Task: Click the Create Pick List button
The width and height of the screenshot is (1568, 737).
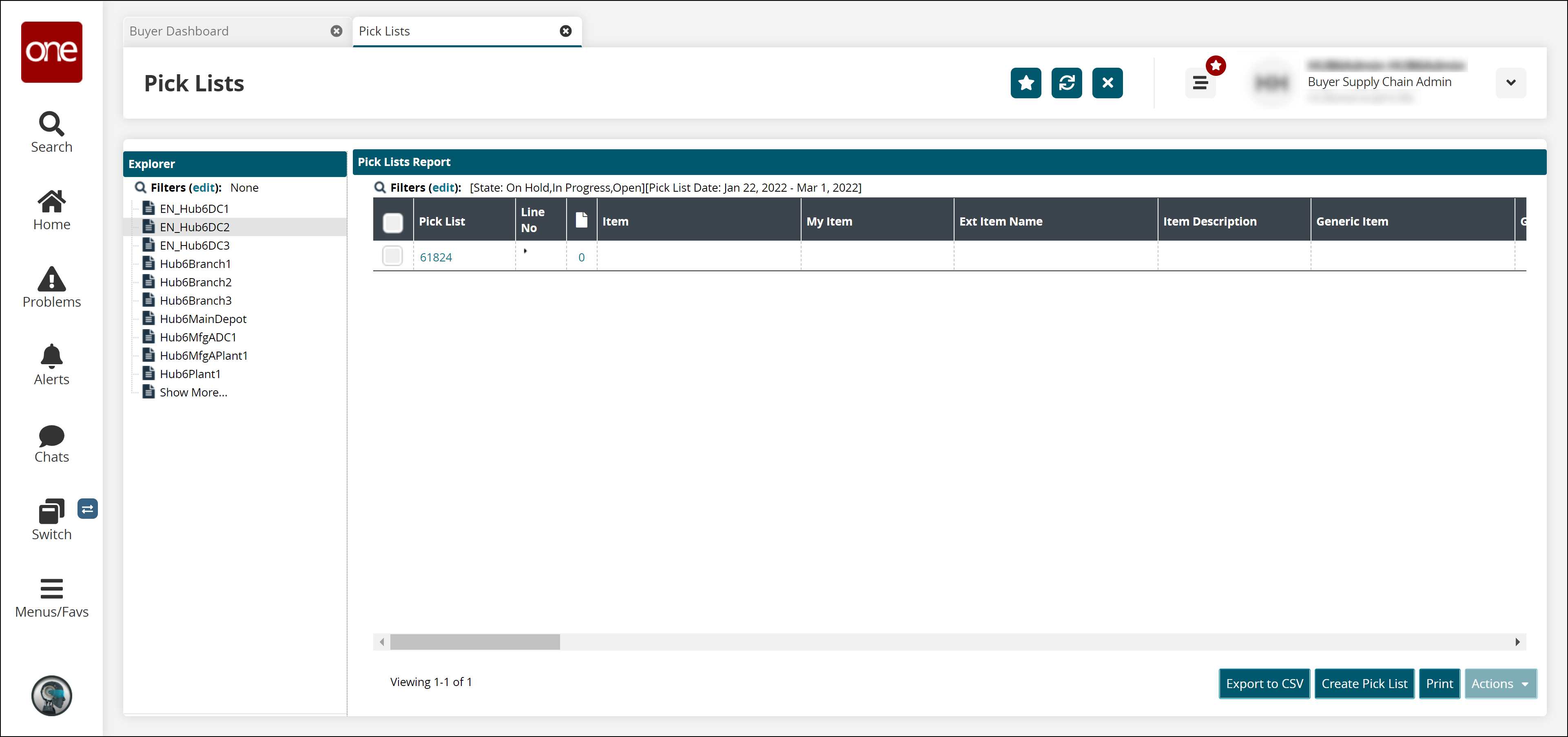Action: coord(1364,684)
